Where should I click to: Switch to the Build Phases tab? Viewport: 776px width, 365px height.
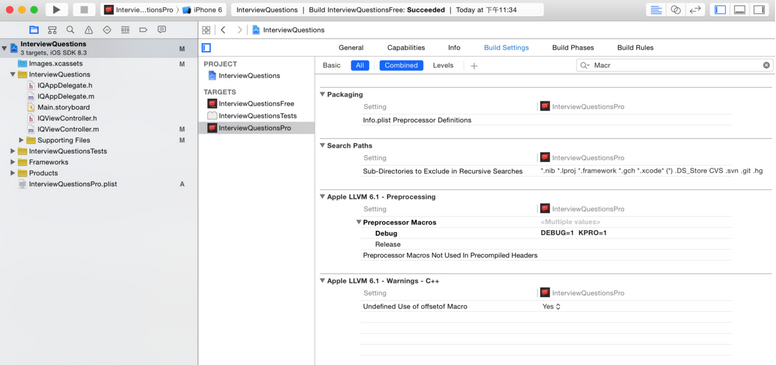(573, 47)
